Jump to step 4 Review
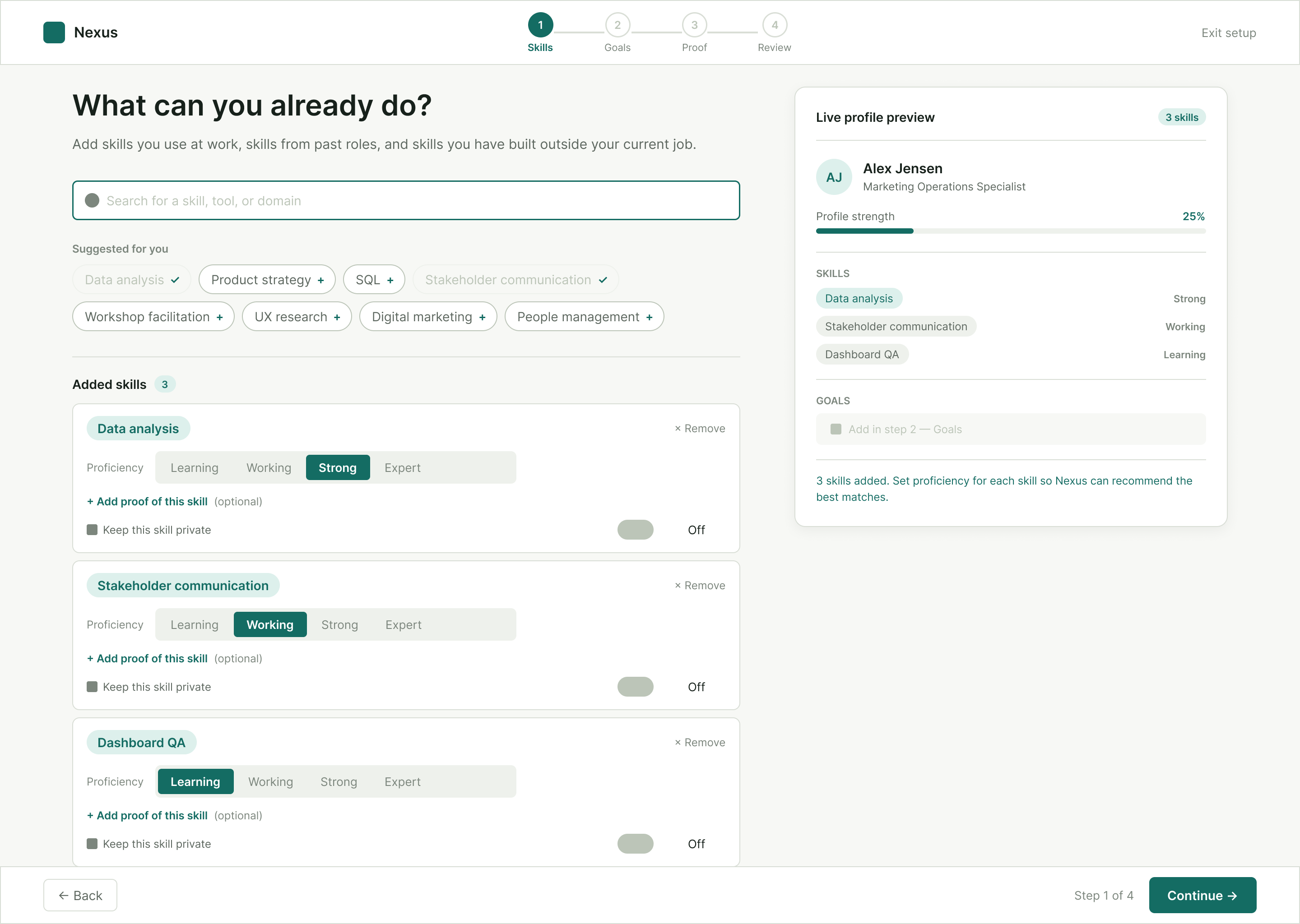This screenshot has width=1300, height=924. 774,32
